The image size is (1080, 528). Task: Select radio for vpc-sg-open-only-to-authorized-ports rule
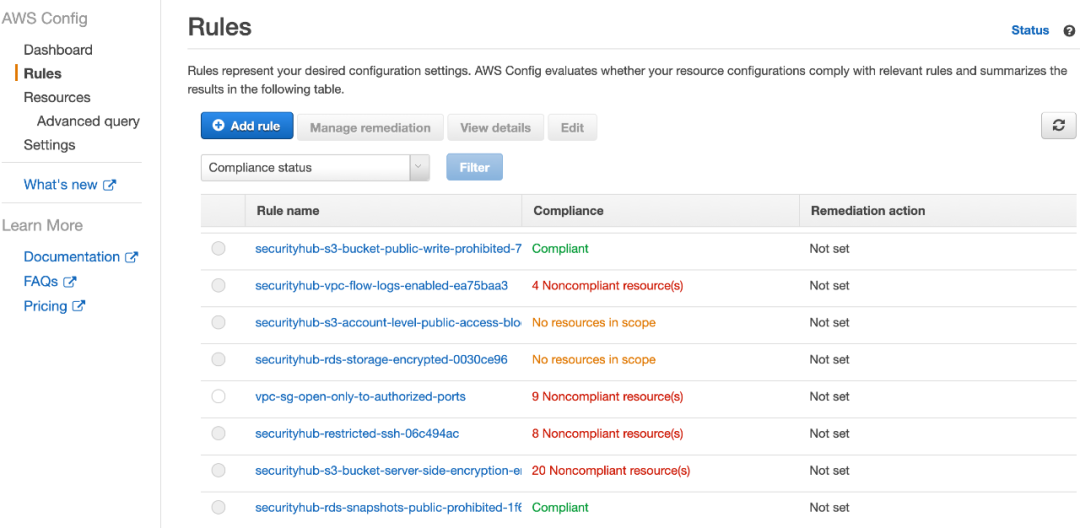pyautogui.click(x=218, y=397)
